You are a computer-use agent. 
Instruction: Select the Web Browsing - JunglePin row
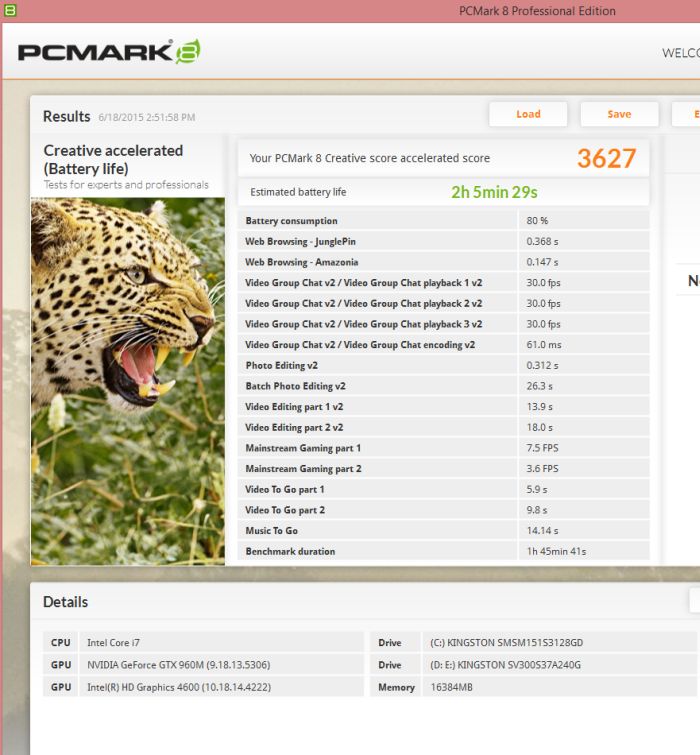pyautogui.click(x=443, y=241)
